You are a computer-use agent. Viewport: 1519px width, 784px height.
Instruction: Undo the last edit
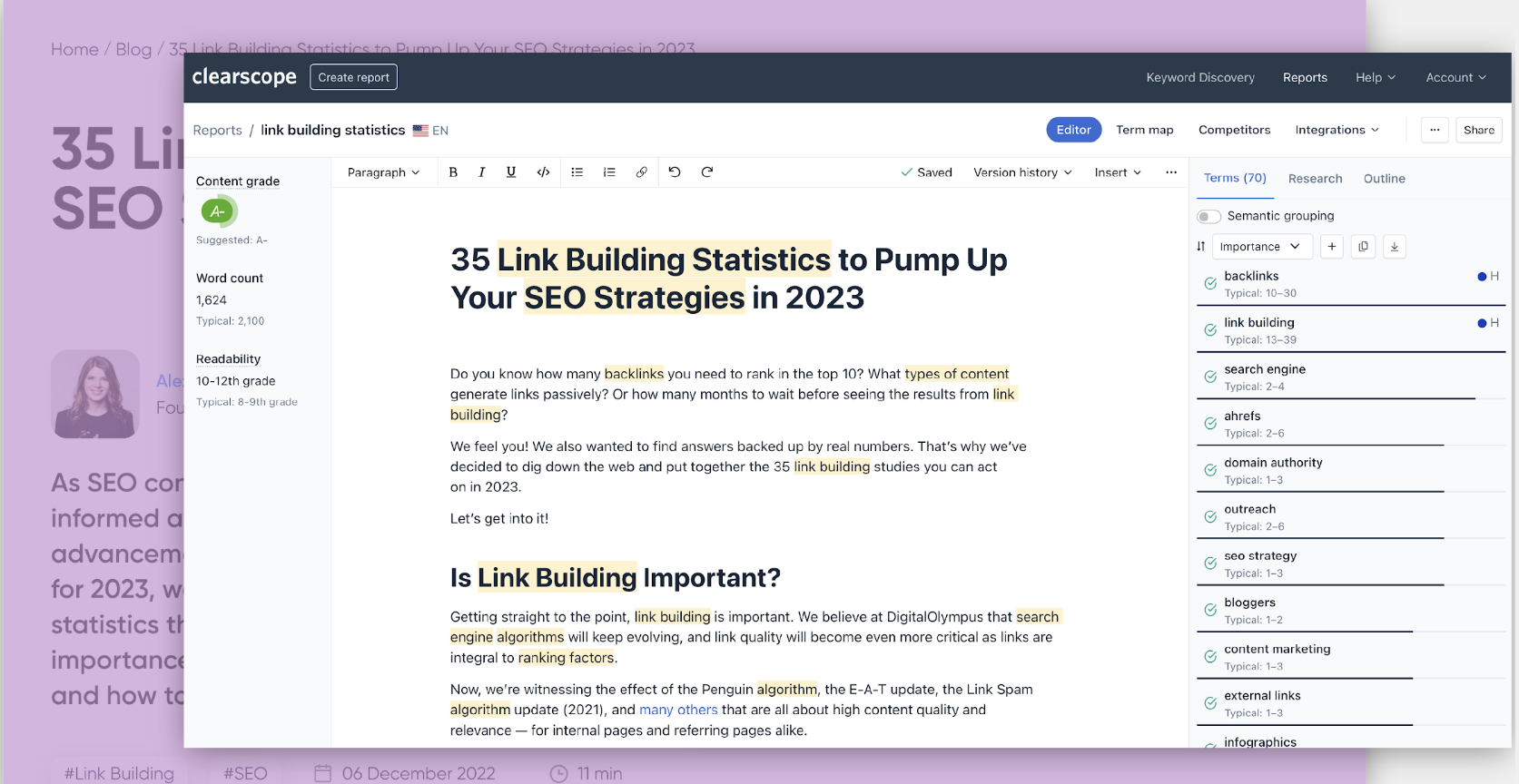click(675, 172)
